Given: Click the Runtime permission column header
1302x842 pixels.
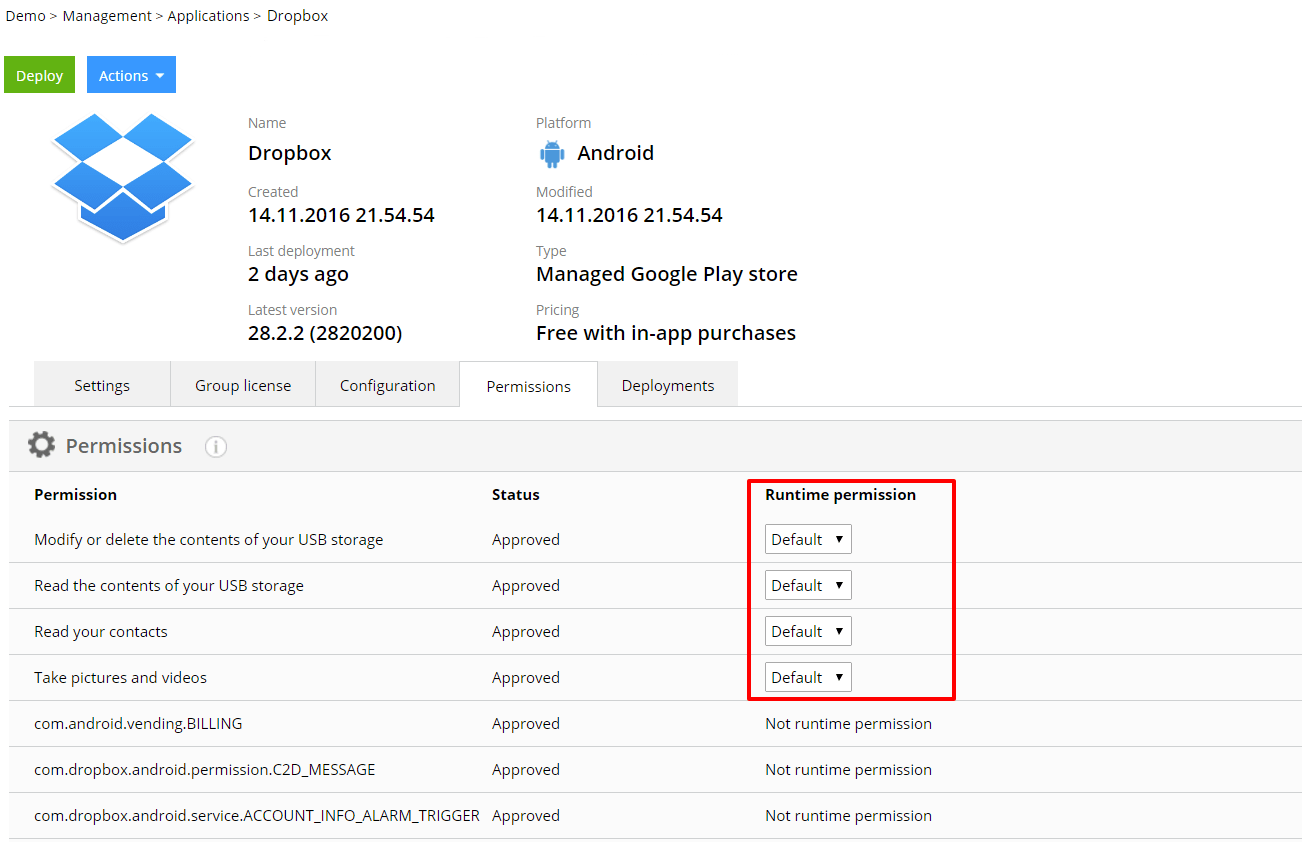Looking at the screenshot, I should (x=840, y=494).
